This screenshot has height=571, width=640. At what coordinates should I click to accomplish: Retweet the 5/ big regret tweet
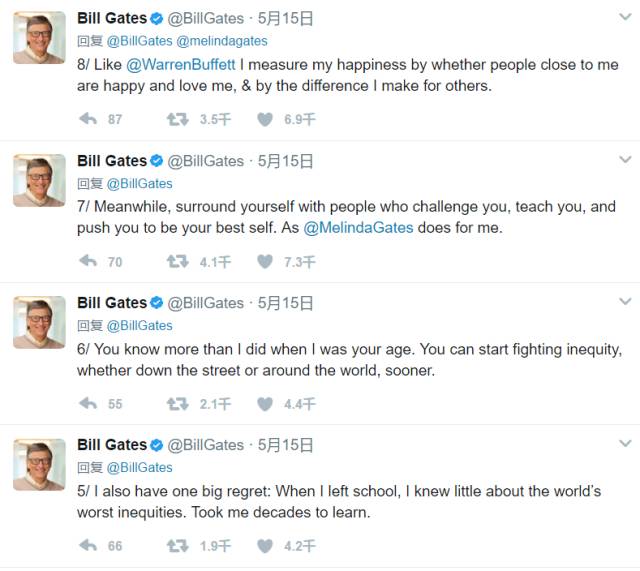click(177, 546)
